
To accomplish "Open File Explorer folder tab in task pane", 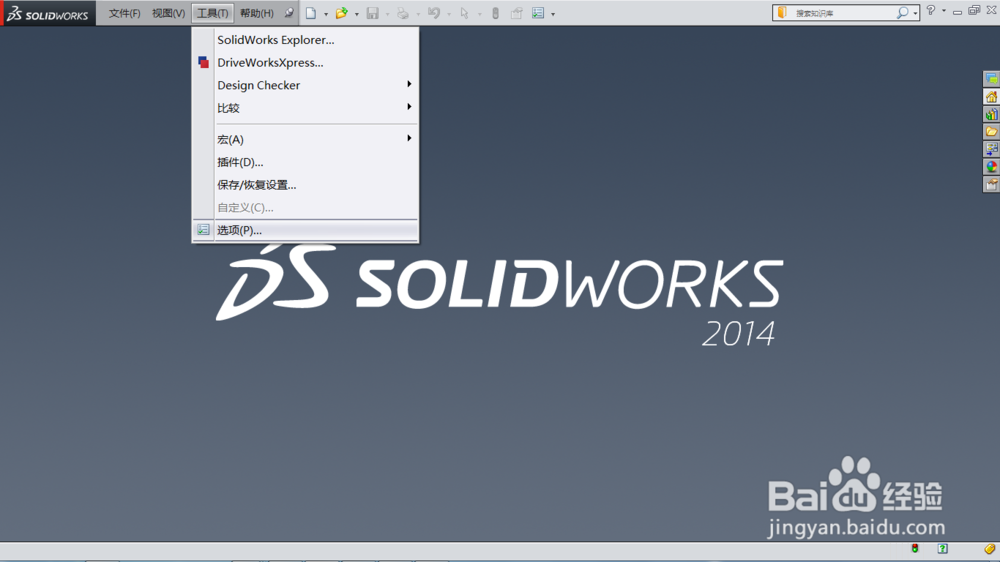I will pyautogui.click(x=991, y=132).
